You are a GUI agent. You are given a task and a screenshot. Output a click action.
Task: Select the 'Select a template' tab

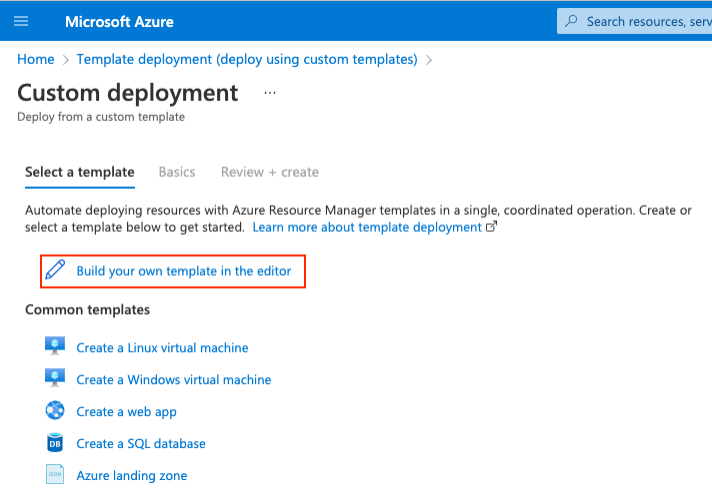(79, 172)
